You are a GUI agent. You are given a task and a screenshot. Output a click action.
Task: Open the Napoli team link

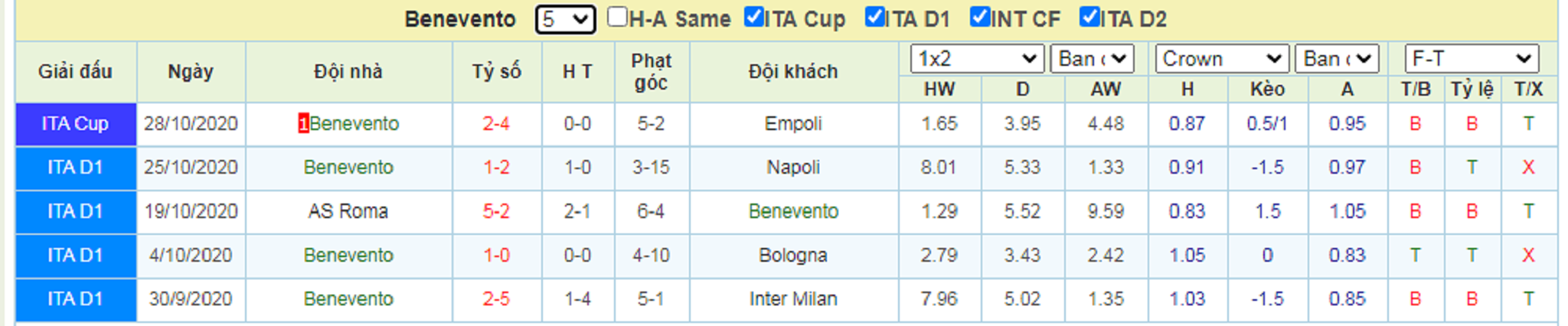coord(793,168)
